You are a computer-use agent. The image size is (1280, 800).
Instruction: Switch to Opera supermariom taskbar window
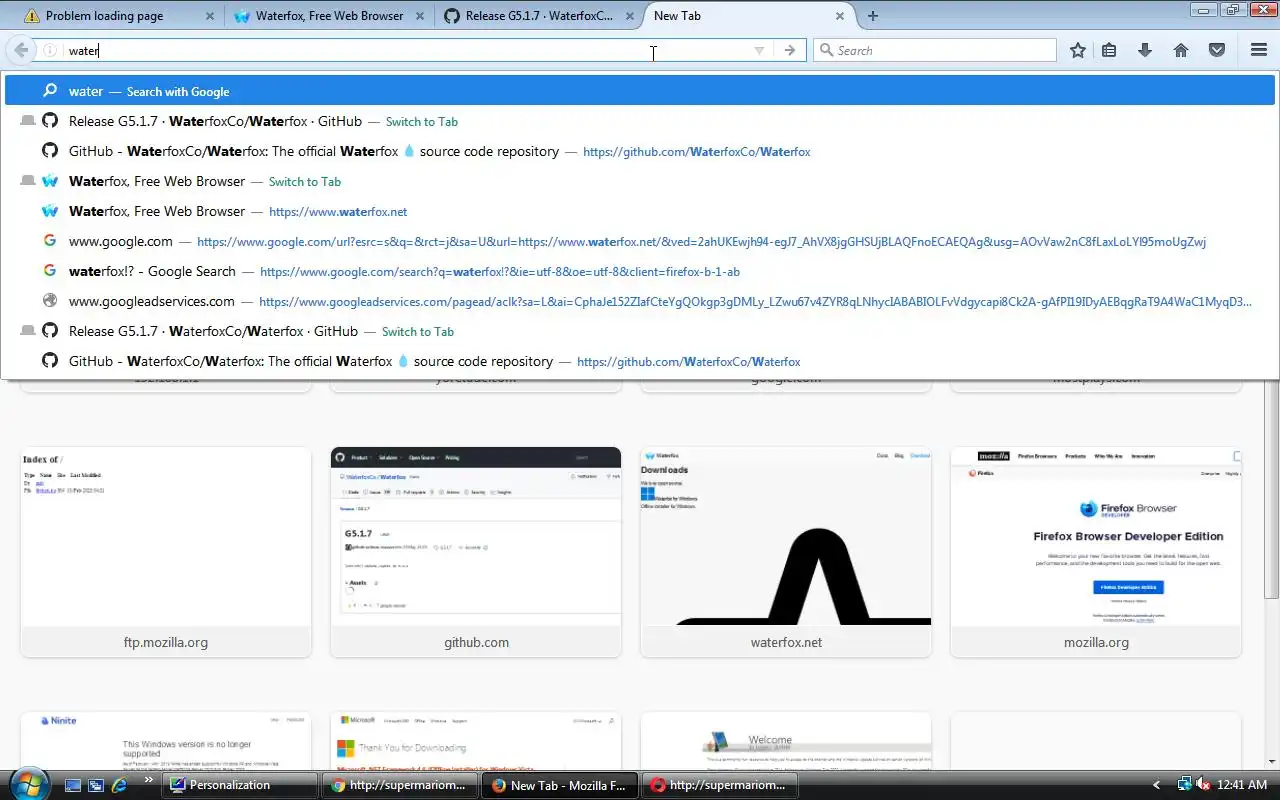pos(720,785)
